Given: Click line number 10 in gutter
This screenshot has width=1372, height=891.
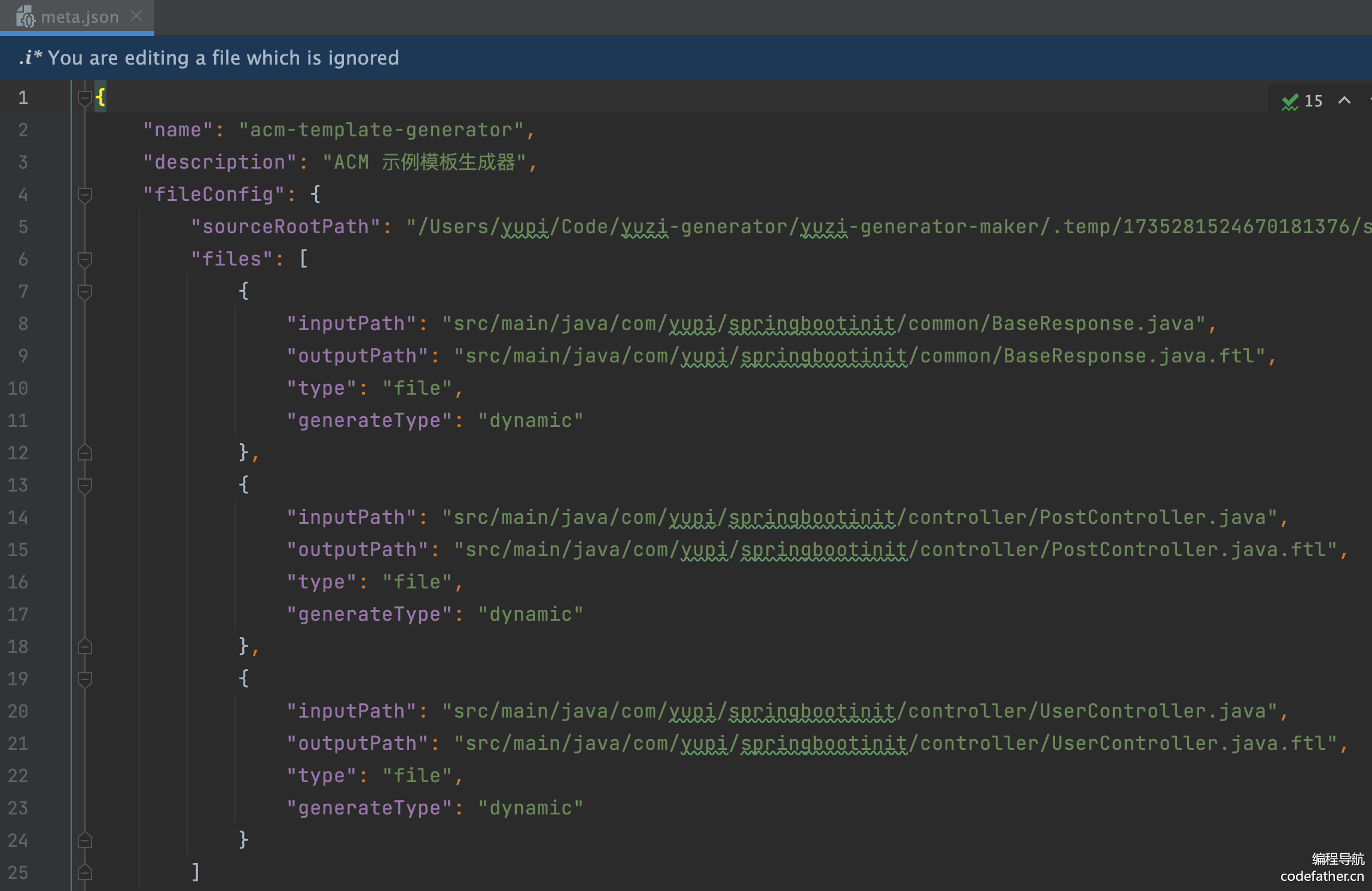Looking at the screenshot, I should 18,388.
